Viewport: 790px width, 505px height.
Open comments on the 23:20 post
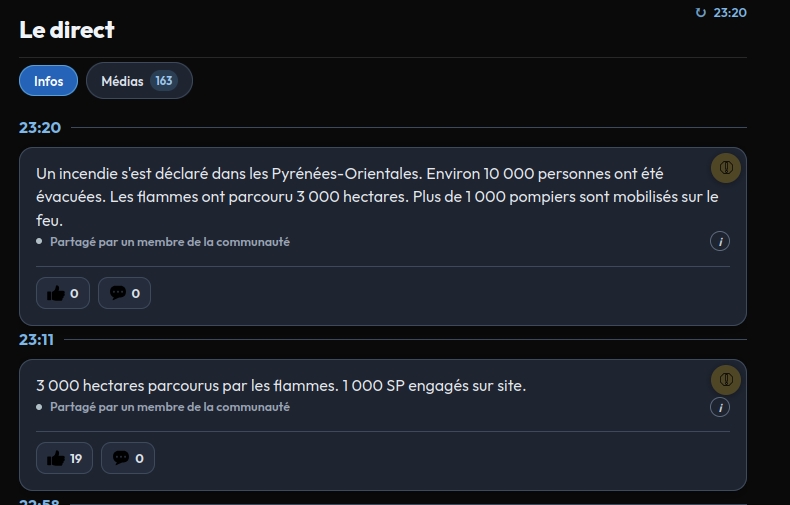[x=124, y=293]
